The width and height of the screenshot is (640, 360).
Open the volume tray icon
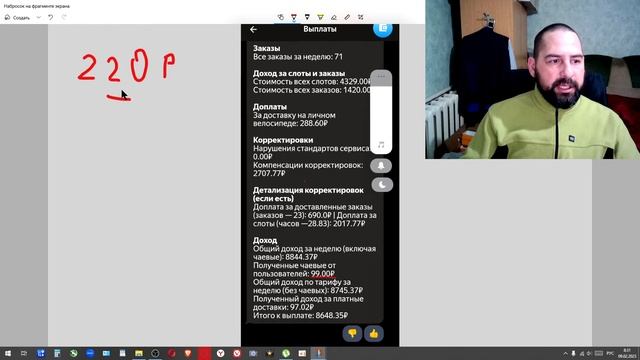[589, 353]
